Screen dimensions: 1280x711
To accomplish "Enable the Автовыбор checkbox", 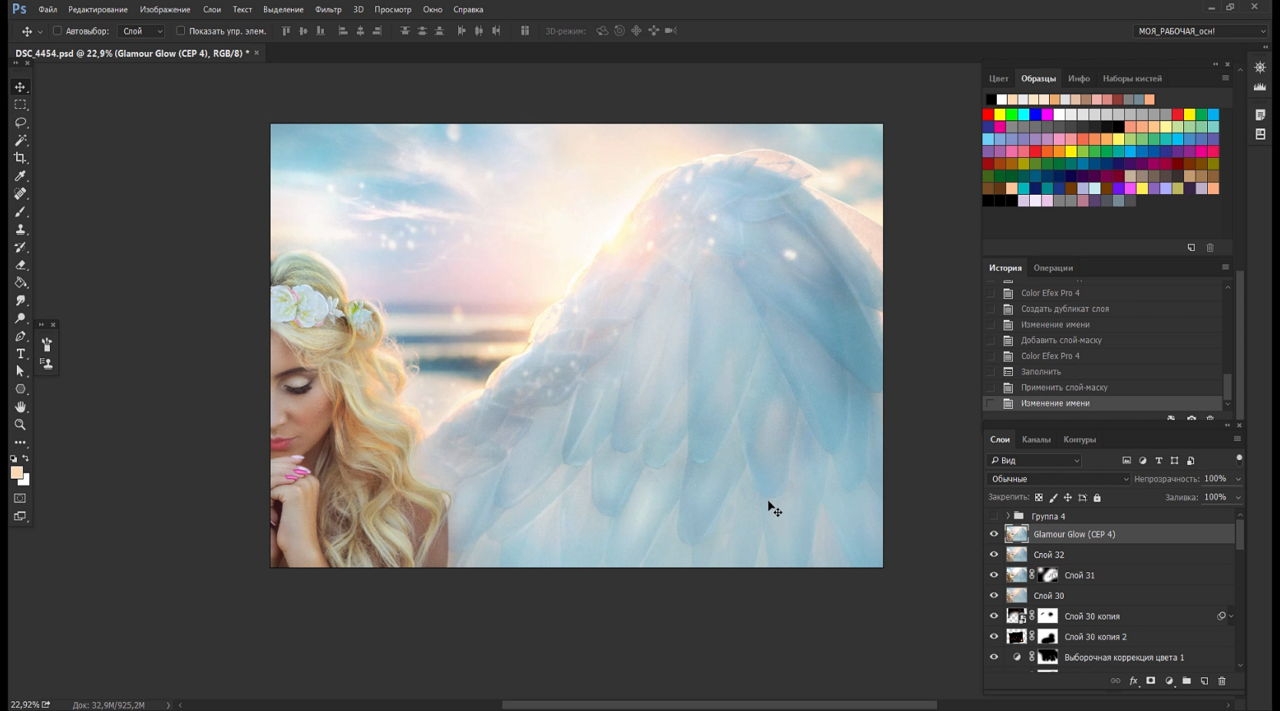I will [x=57, y=31].
